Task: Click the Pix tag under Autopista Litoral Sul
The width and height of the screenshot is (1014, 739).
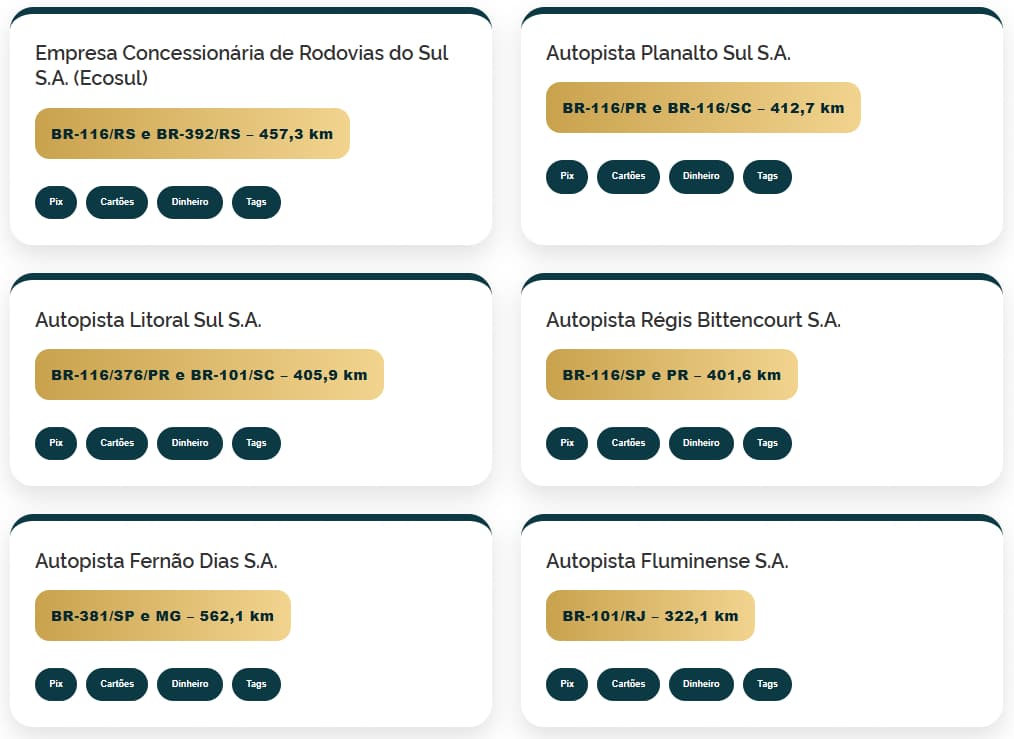Action: [x=56, y=443]
